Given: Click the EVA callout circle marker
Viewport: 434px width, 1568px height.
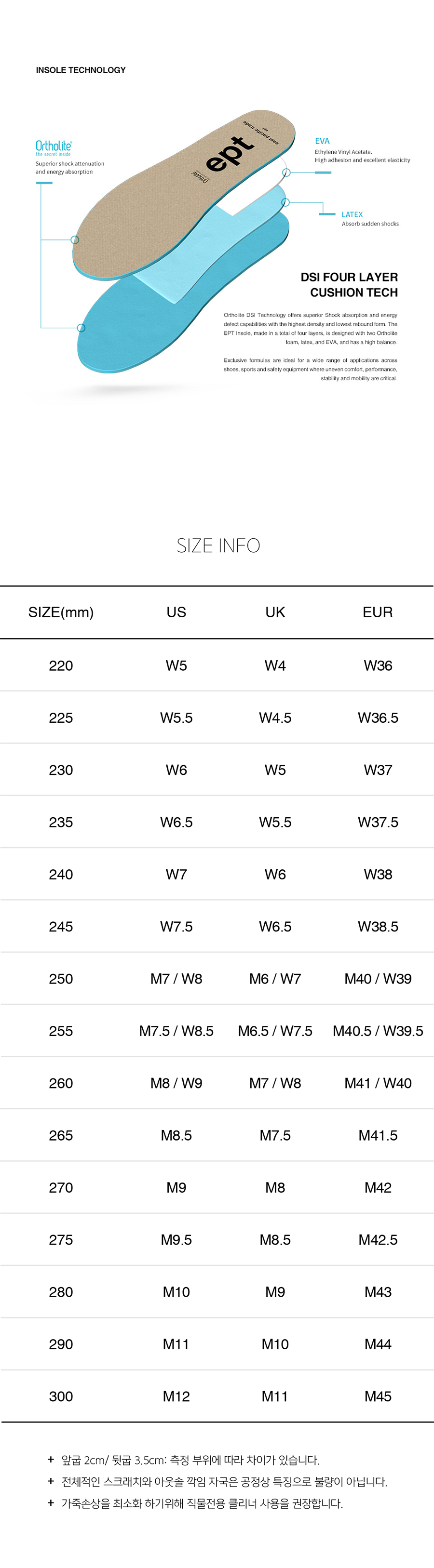Looking at the screenshot, I should (286, 173).
